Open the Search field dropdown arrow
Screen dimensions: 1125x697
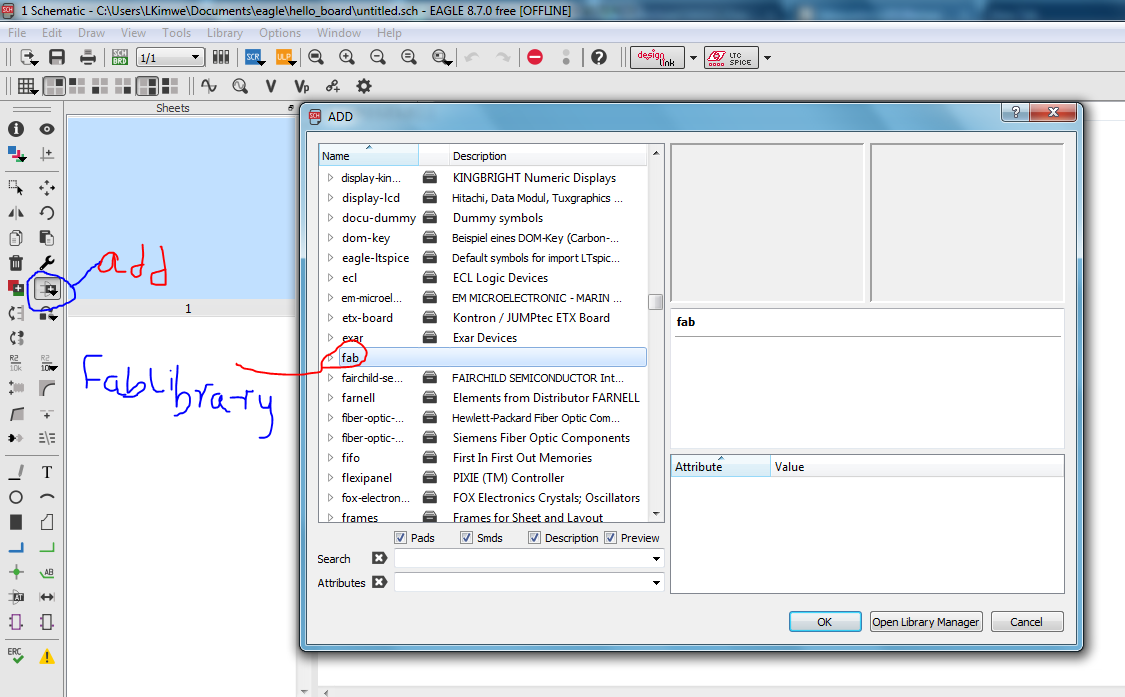pos(656,559)
